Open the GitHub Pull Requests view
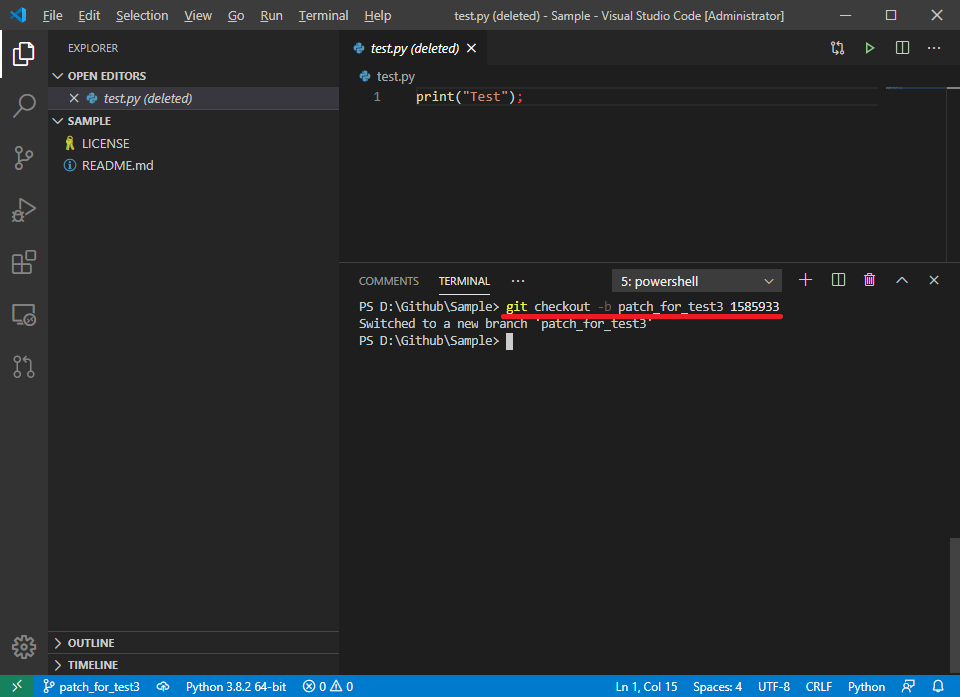This screenshot has width=960, height=697. click(x=24, y=367)
